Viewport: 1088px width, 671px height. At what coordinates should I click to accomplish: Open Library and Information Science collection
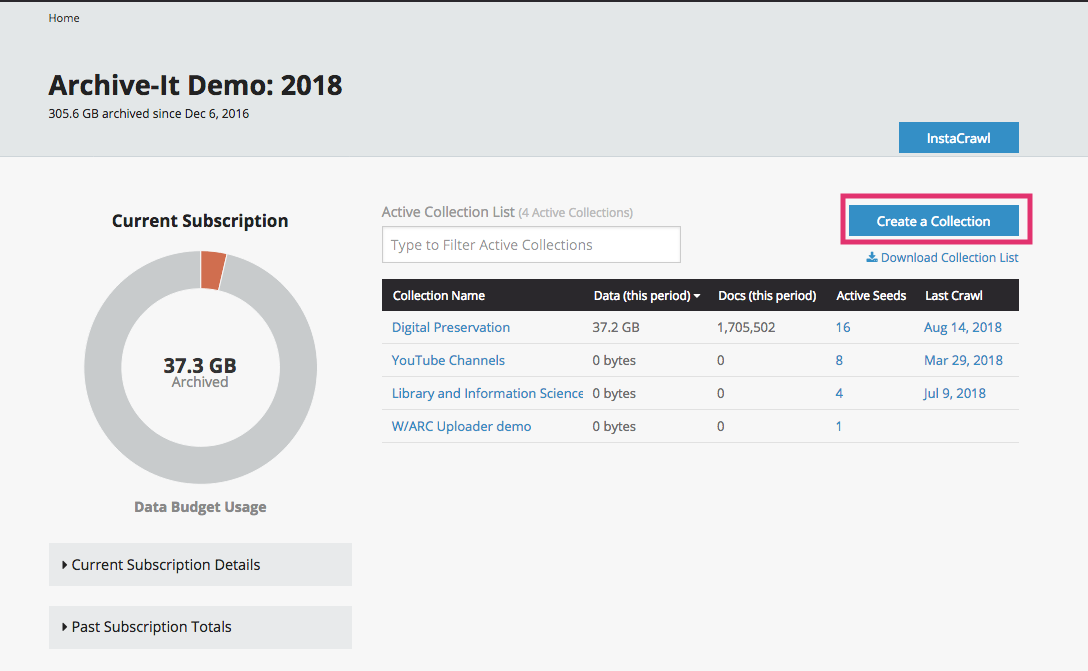(x=487, y=393)
